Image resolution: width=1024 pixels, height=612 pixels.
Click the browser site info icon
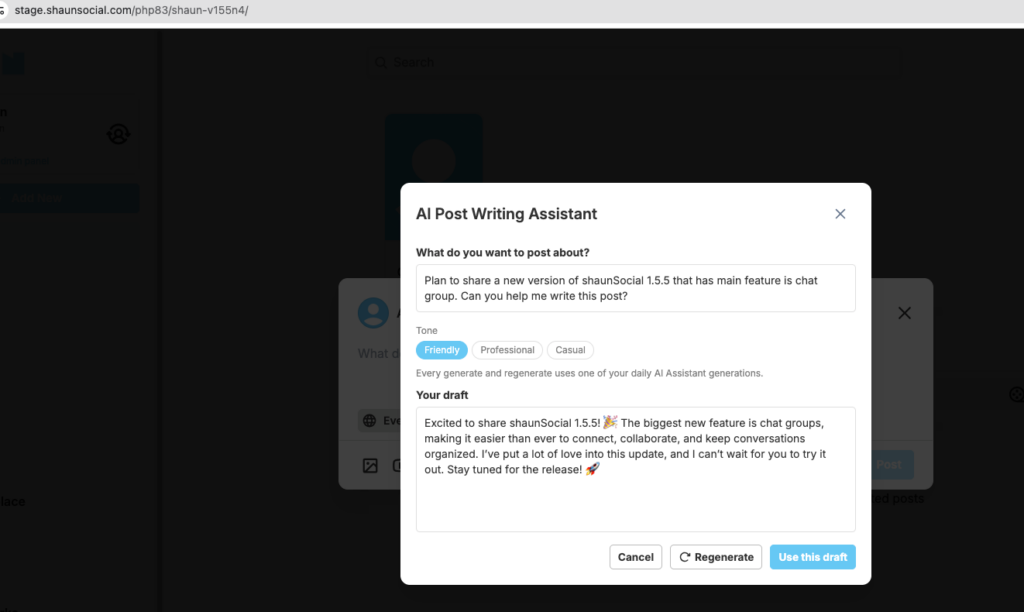(2, 10)
